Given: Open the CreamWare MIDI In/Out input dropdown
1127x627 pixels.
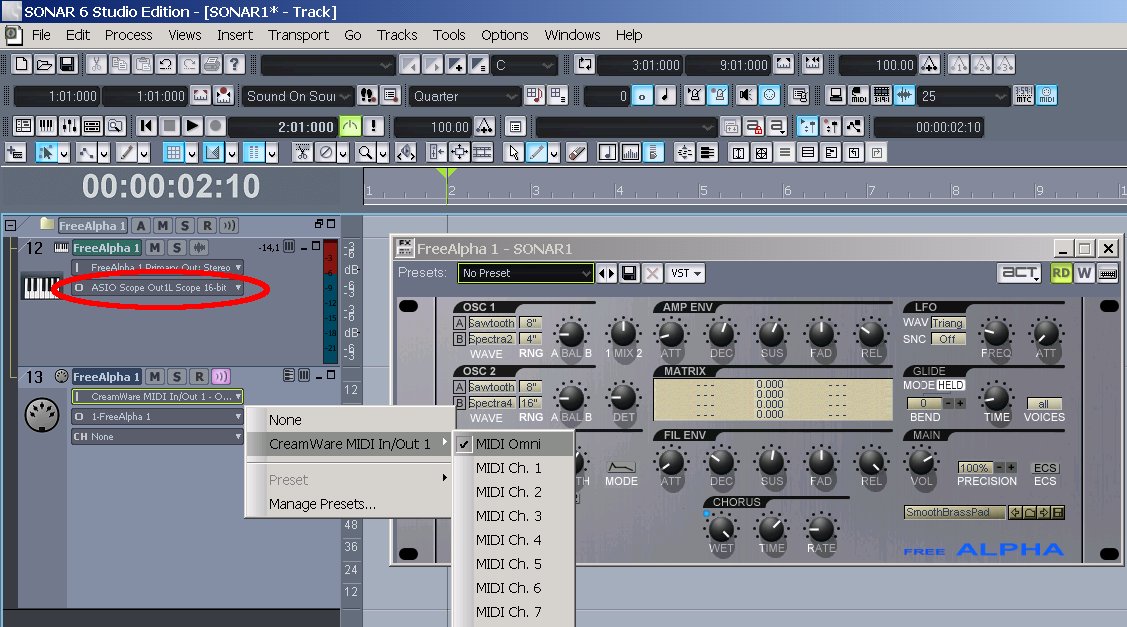Looking at the screenshot, I should pos(157,396).
